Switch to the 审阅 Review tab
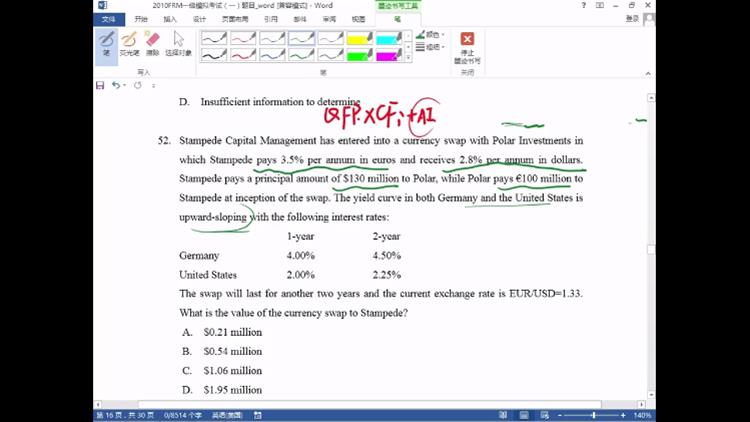The image size is (750, 422). (329, 19)
